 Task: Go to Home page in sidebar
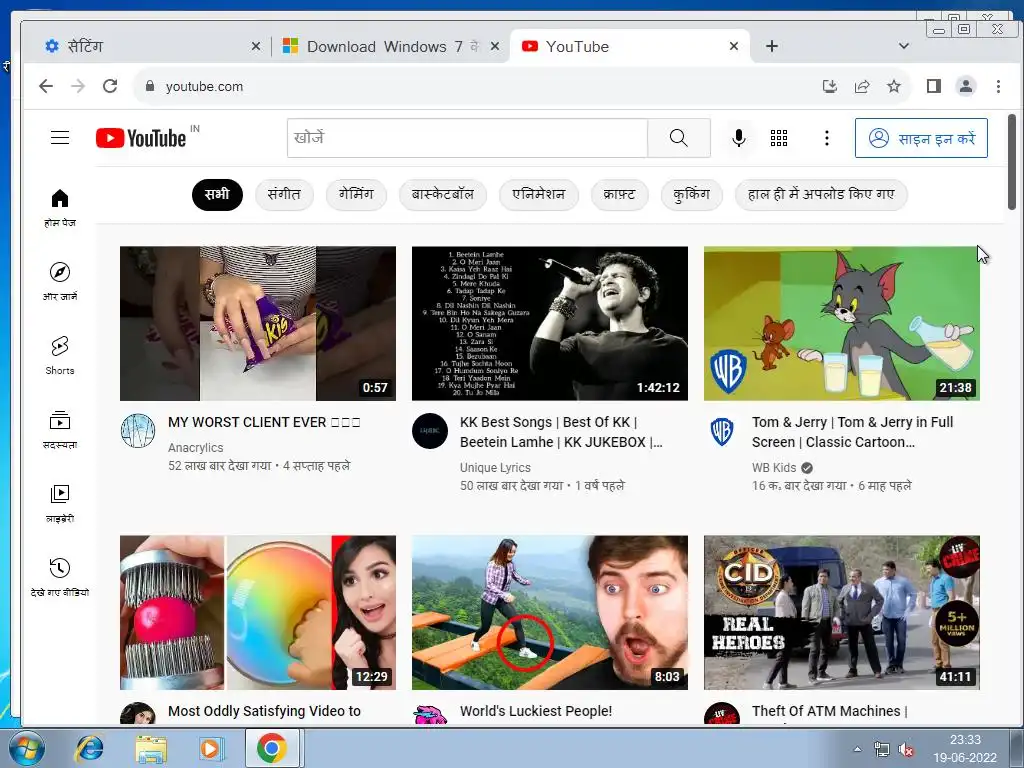pos(60,208)
